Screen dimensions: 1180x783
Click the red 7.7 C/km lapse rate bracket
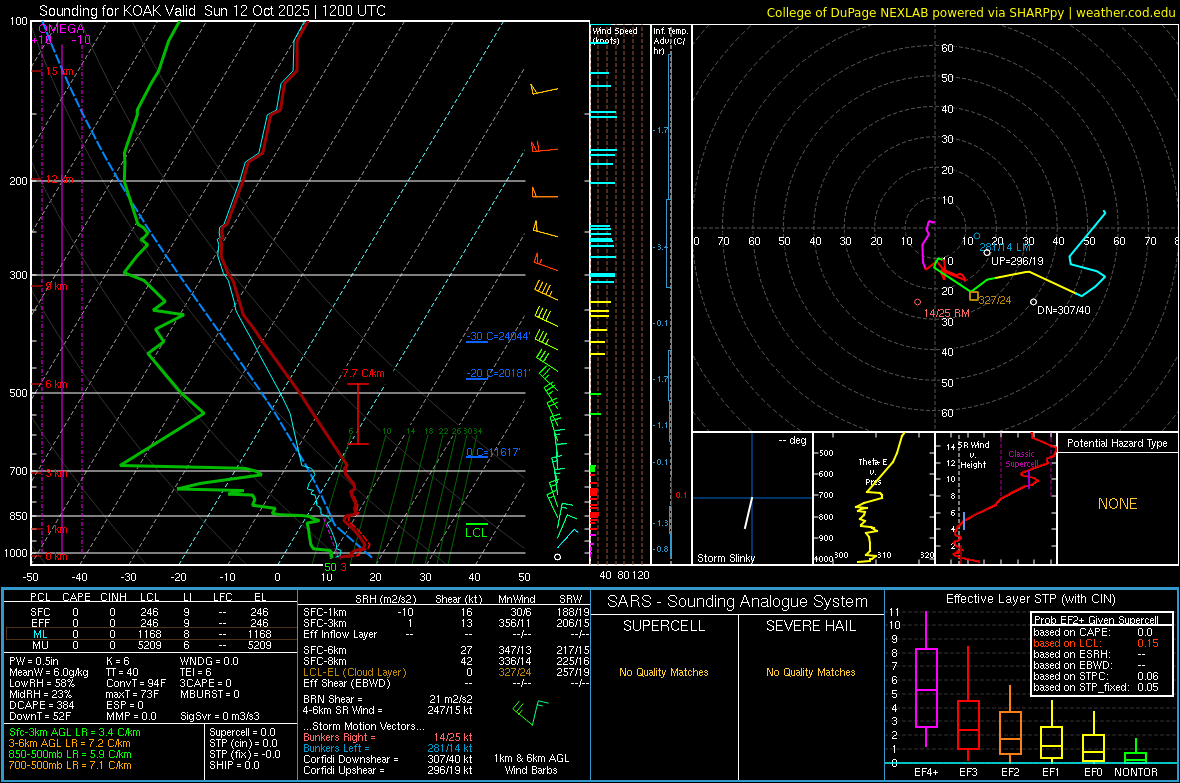point(358,413)
